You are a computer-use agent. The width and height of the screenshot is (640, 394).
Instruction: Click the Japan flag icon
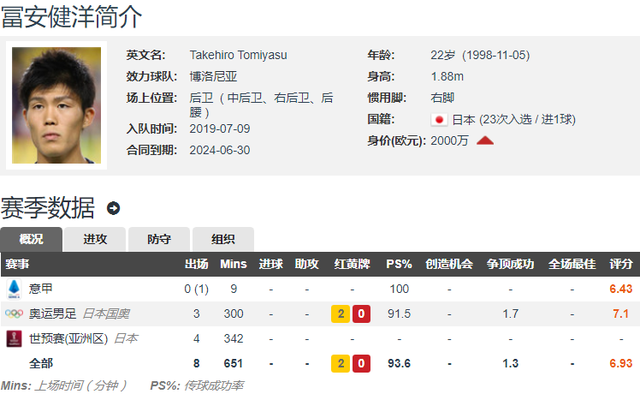(x=439, y=120)
